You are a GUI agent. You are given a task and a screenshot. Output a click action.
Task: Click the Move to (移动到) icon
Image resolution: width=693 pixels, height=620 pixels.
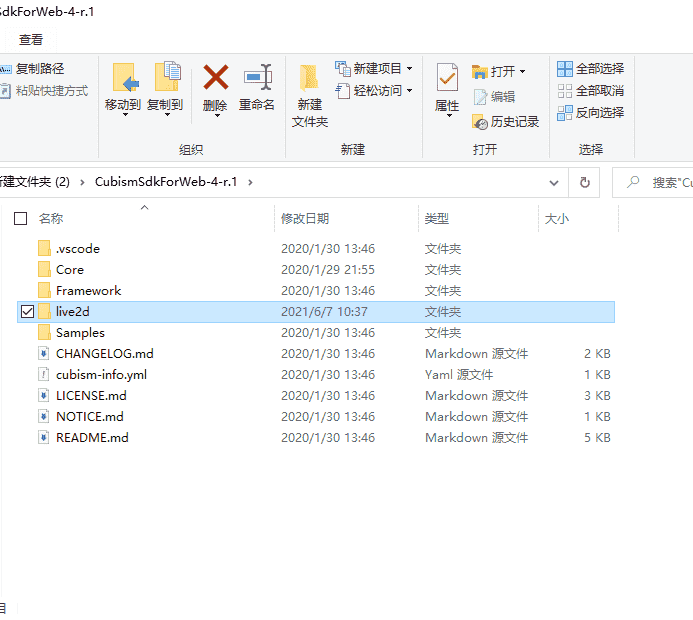click(x=124, y=78)
